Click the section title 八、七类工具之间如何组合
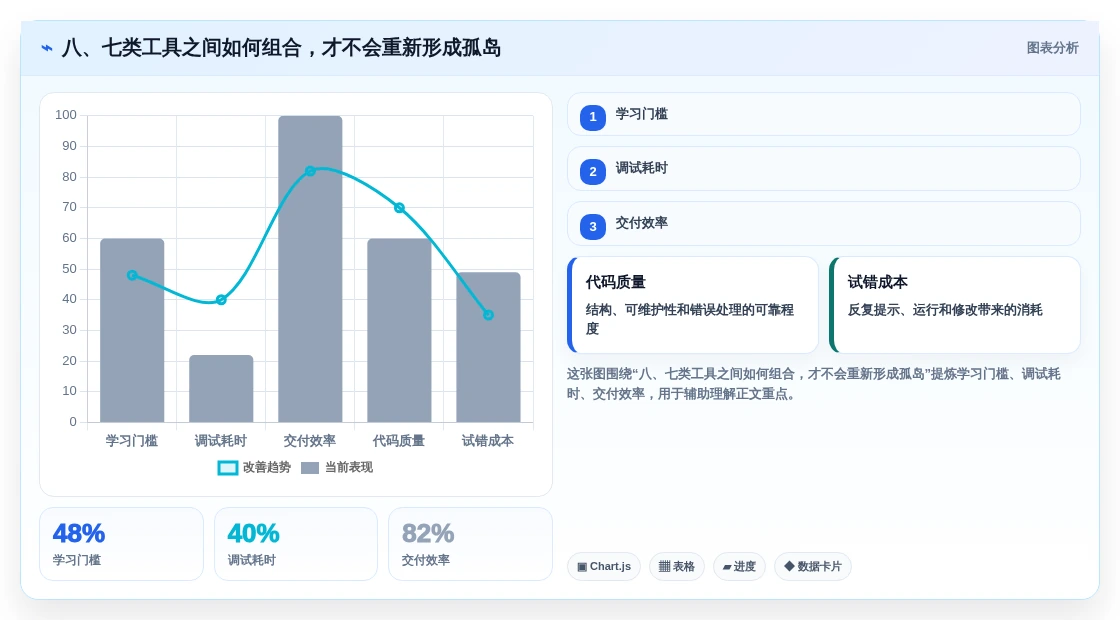The width and height of the screenshot is (1120, 620). coord(281,48)
